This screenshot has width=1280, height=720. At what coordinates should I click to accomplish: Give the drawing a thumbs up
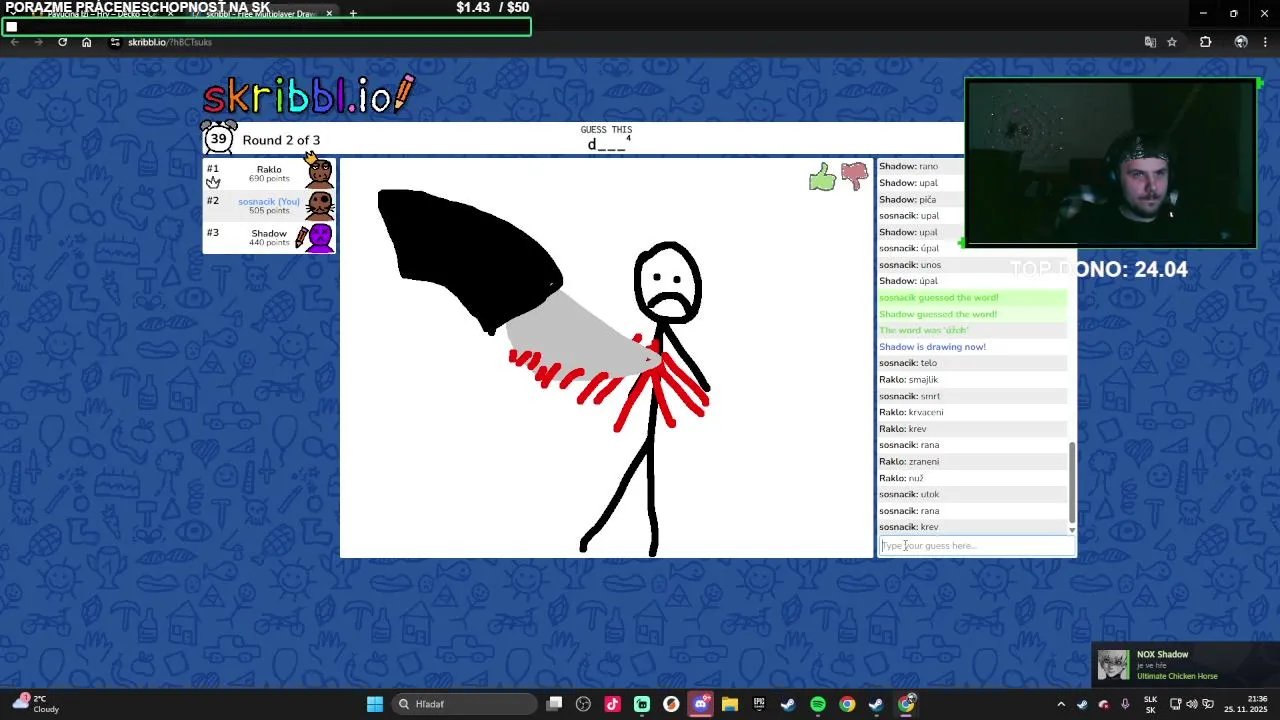822,178
